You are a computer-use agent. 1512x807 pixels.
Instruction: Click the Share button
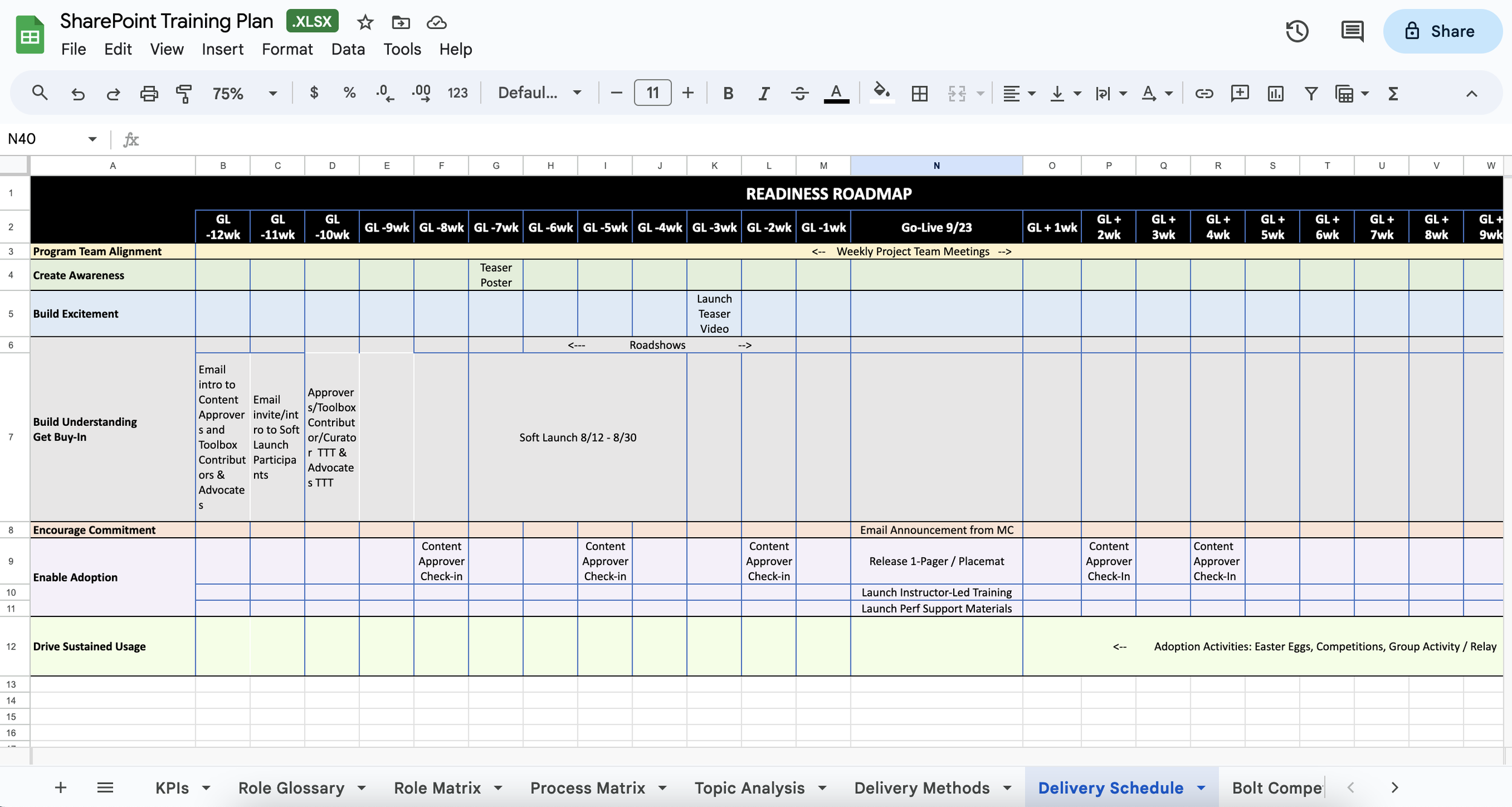tap(1442, 31)
